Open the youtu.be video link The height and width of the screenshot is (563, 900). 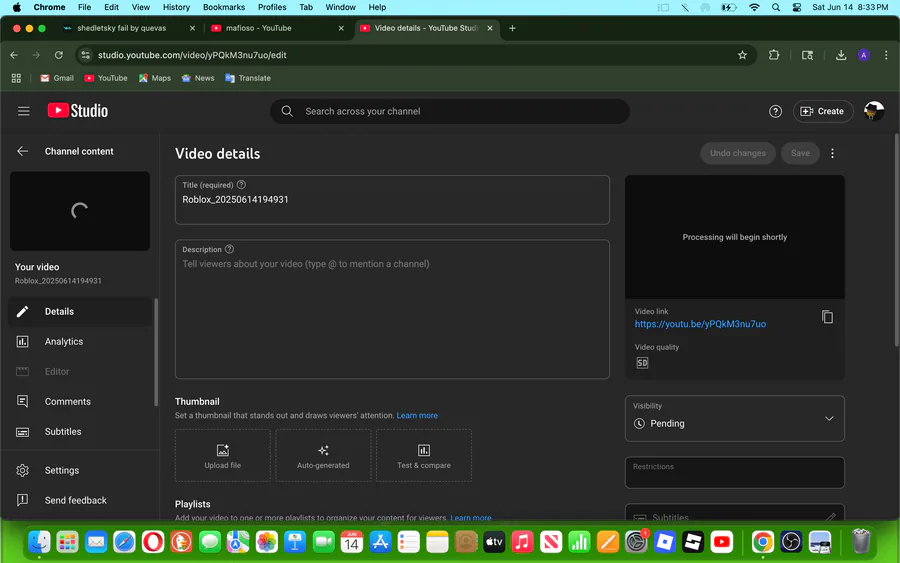tap(700, 324)
